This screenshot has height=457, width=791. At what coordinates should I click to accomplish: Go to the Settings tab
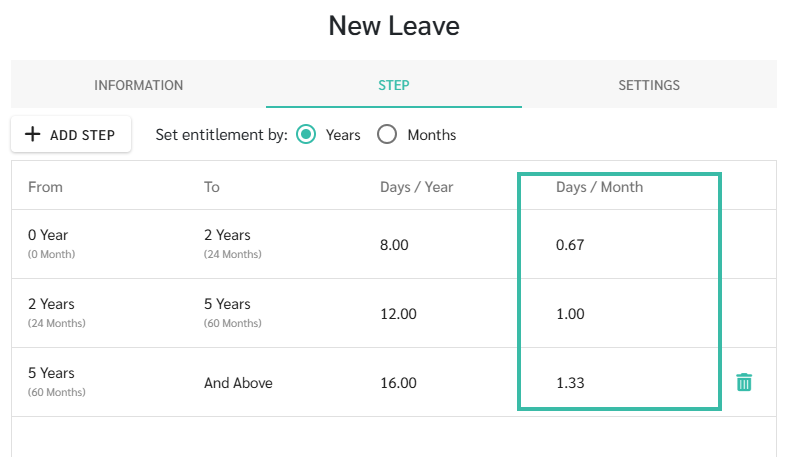tap(649, 85)
